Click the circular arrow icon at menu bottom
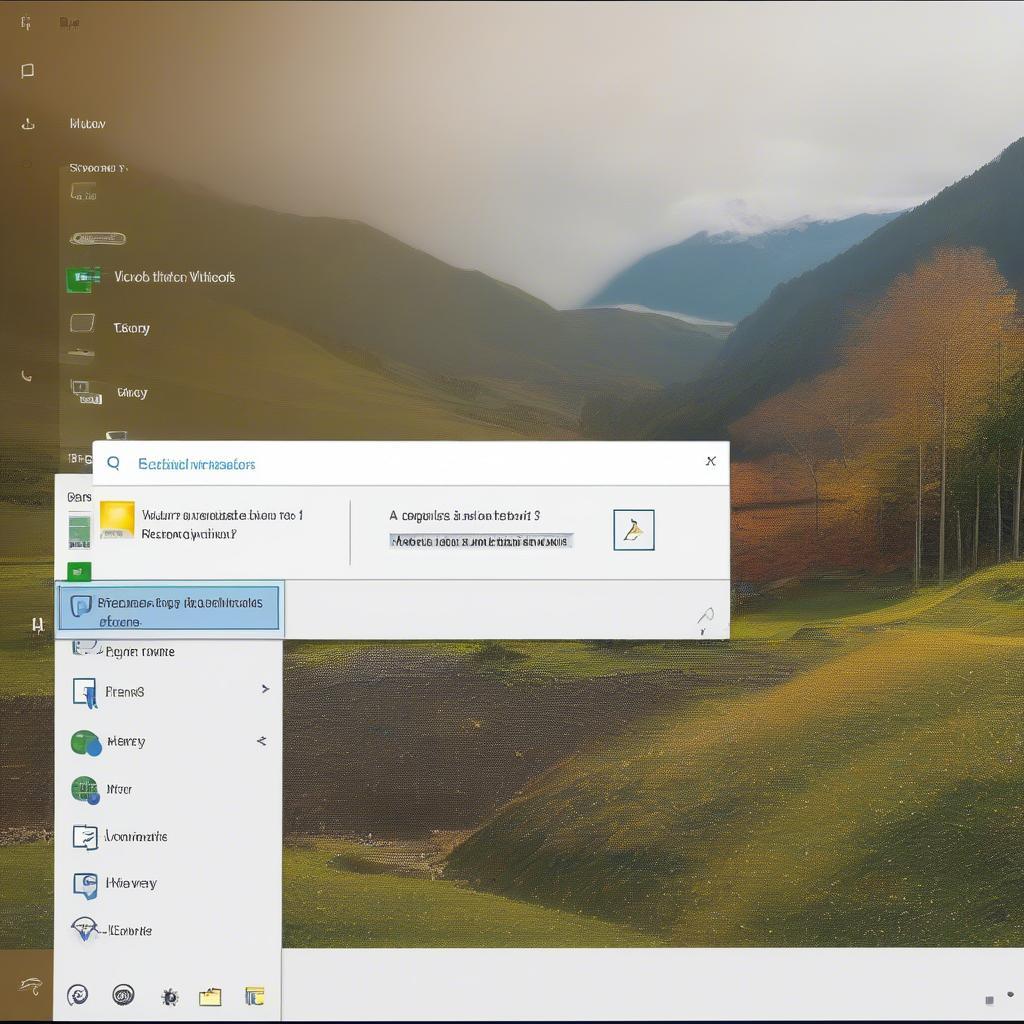The image size is (1024, 1024). click(x=78, y=995)
